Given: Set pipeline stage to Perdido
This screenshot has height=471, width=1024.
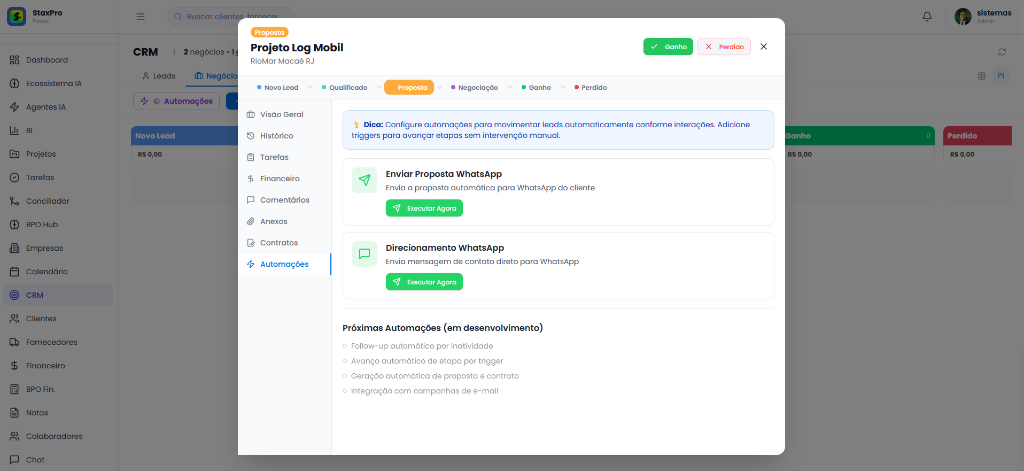Looking at the screenshot, I should pyautogui.click(x=590, y=87).
